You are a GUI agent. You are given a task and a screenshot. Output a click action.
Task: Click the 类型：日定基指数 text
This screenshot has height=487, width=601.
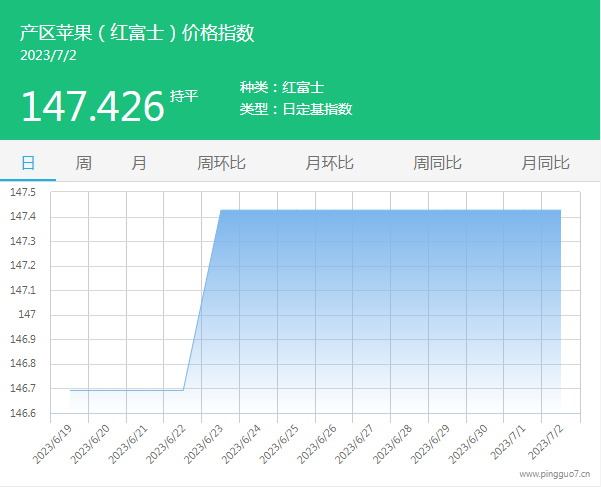pos(295,109)
